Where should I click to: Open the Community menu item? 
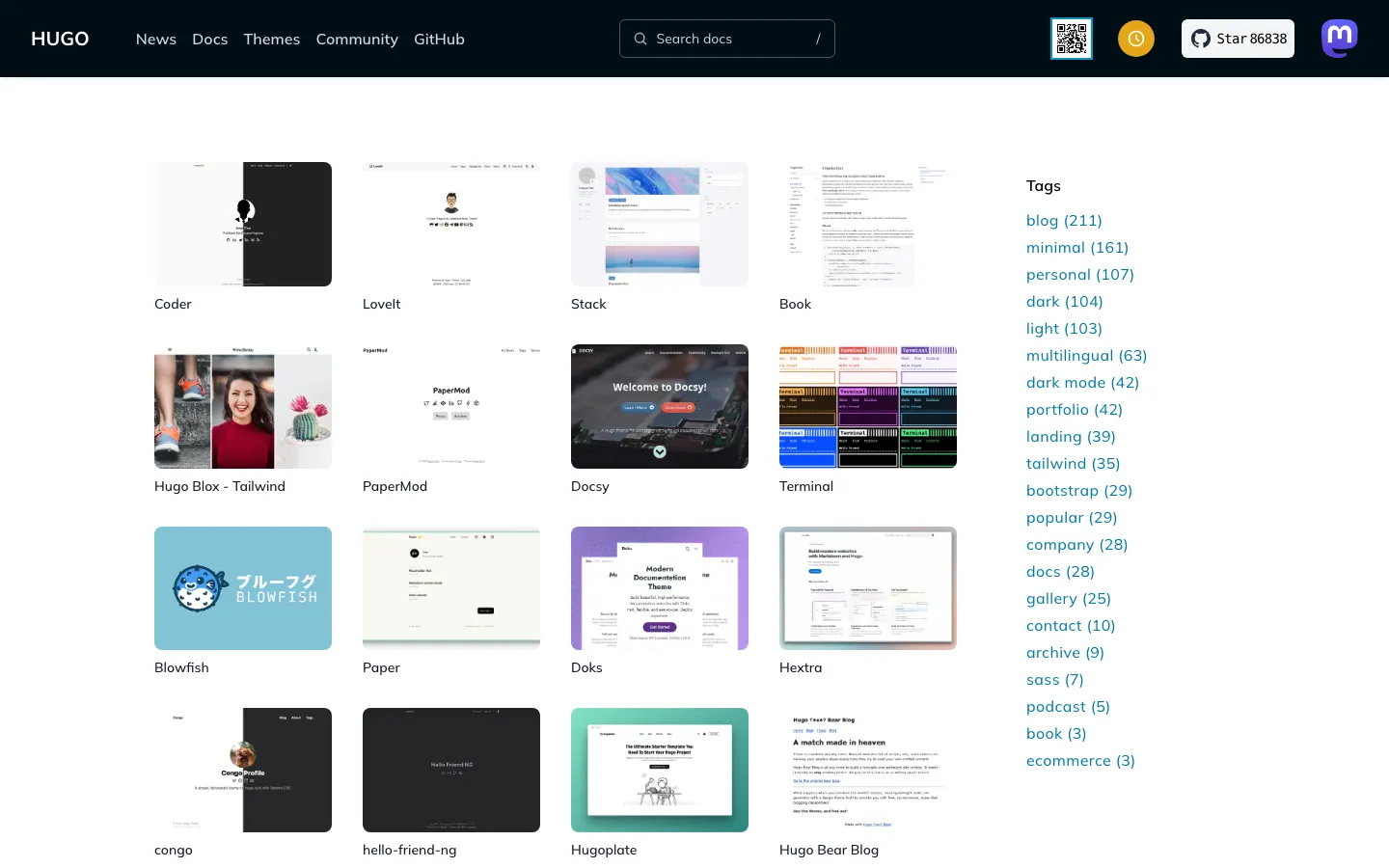click(x=357, y=39)
